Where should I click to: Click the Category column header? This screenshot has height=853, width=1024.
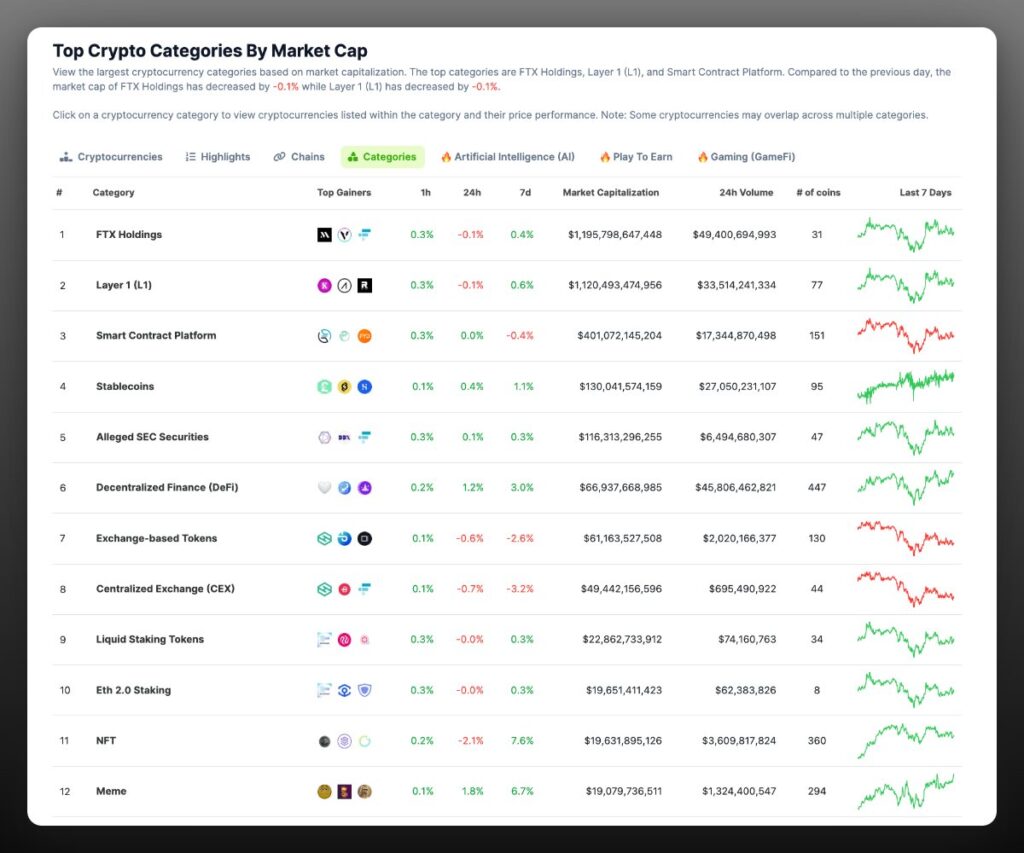[114, 193]
